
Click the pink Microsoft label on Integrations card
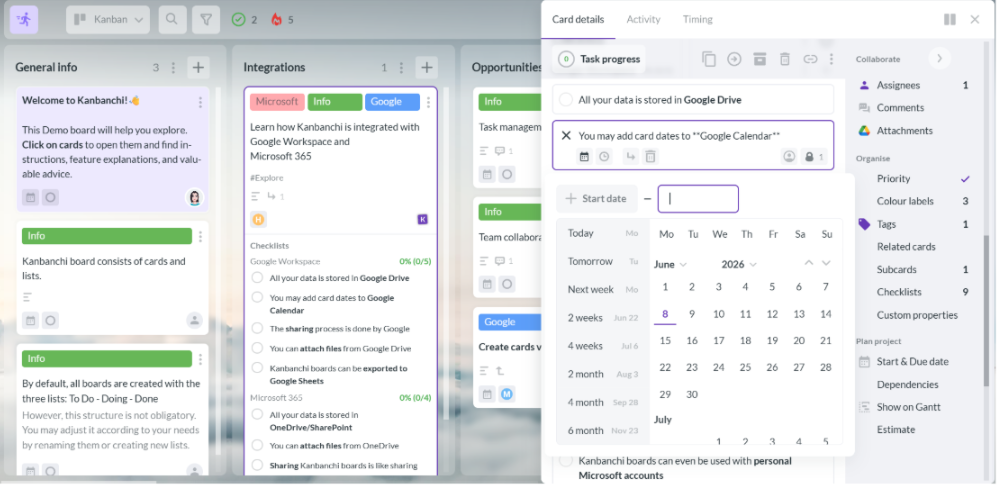point(277,102)
